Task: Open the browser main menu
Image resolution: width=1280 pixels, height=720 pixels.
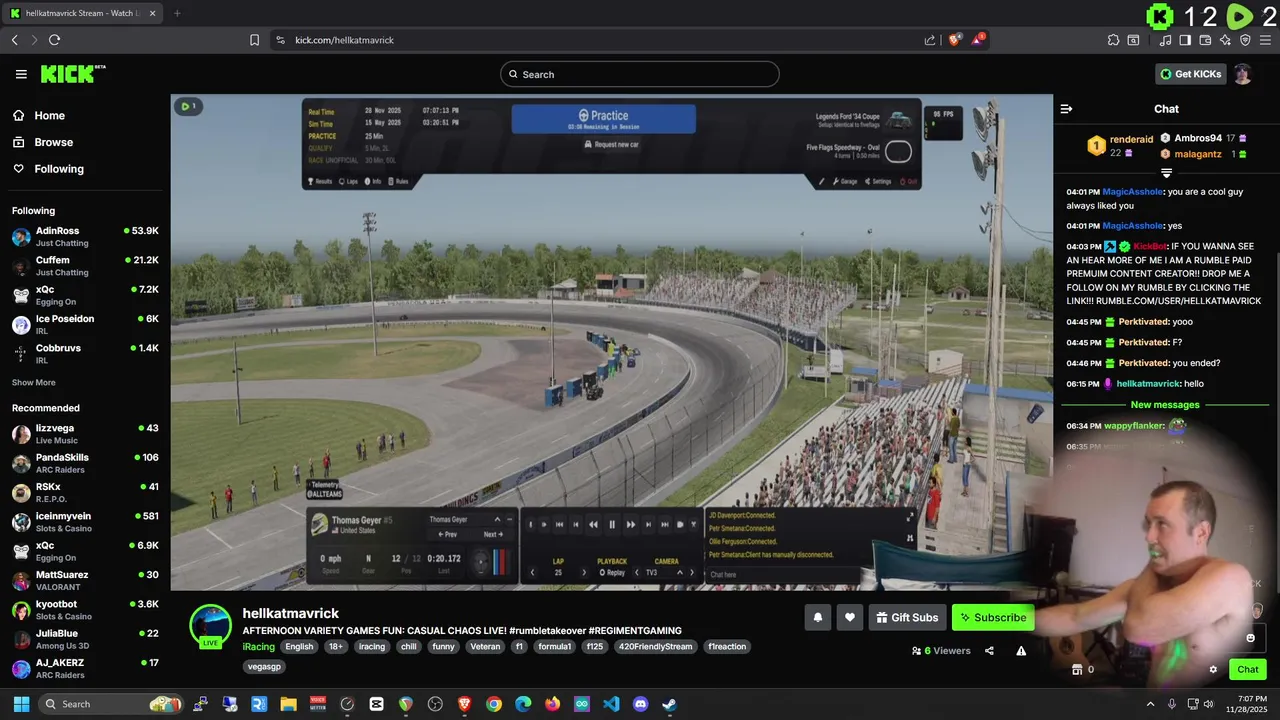Action: (x=1265, y=40)
